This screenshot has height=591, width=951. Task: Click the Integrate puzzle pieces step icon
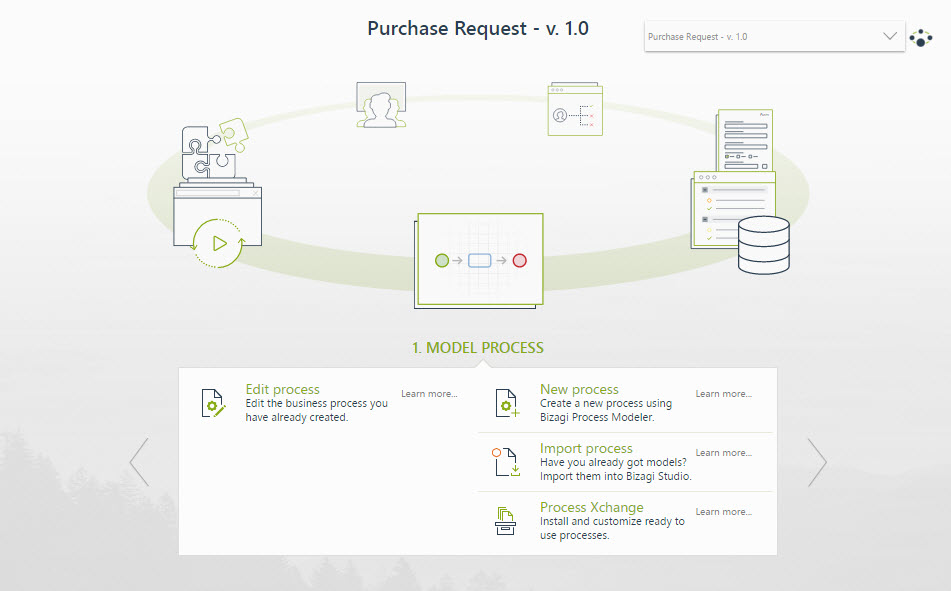tap(214, 150)
